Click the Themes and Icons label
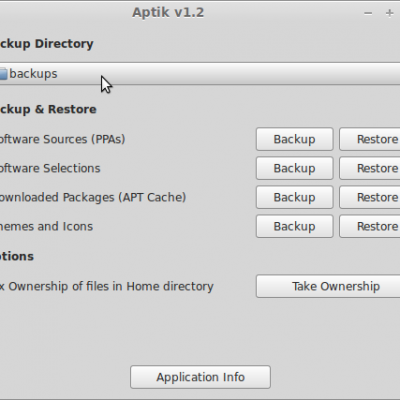The image size is (400, 400). (46, 226)
